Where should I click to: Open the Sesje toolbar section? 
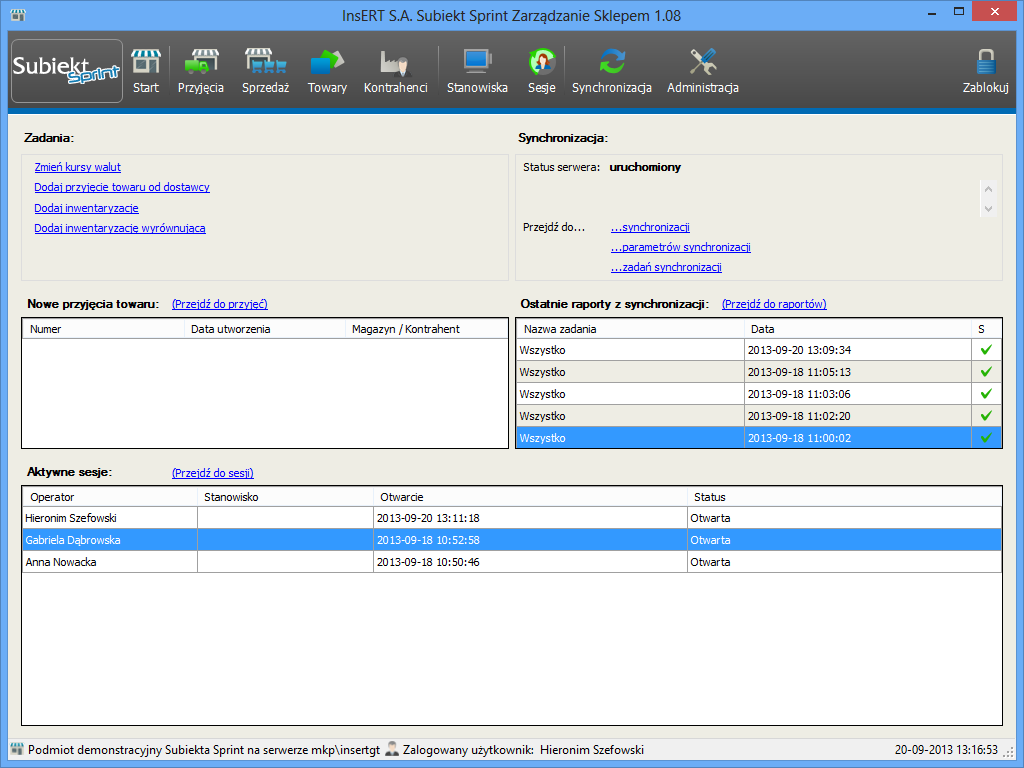[541, 71]
